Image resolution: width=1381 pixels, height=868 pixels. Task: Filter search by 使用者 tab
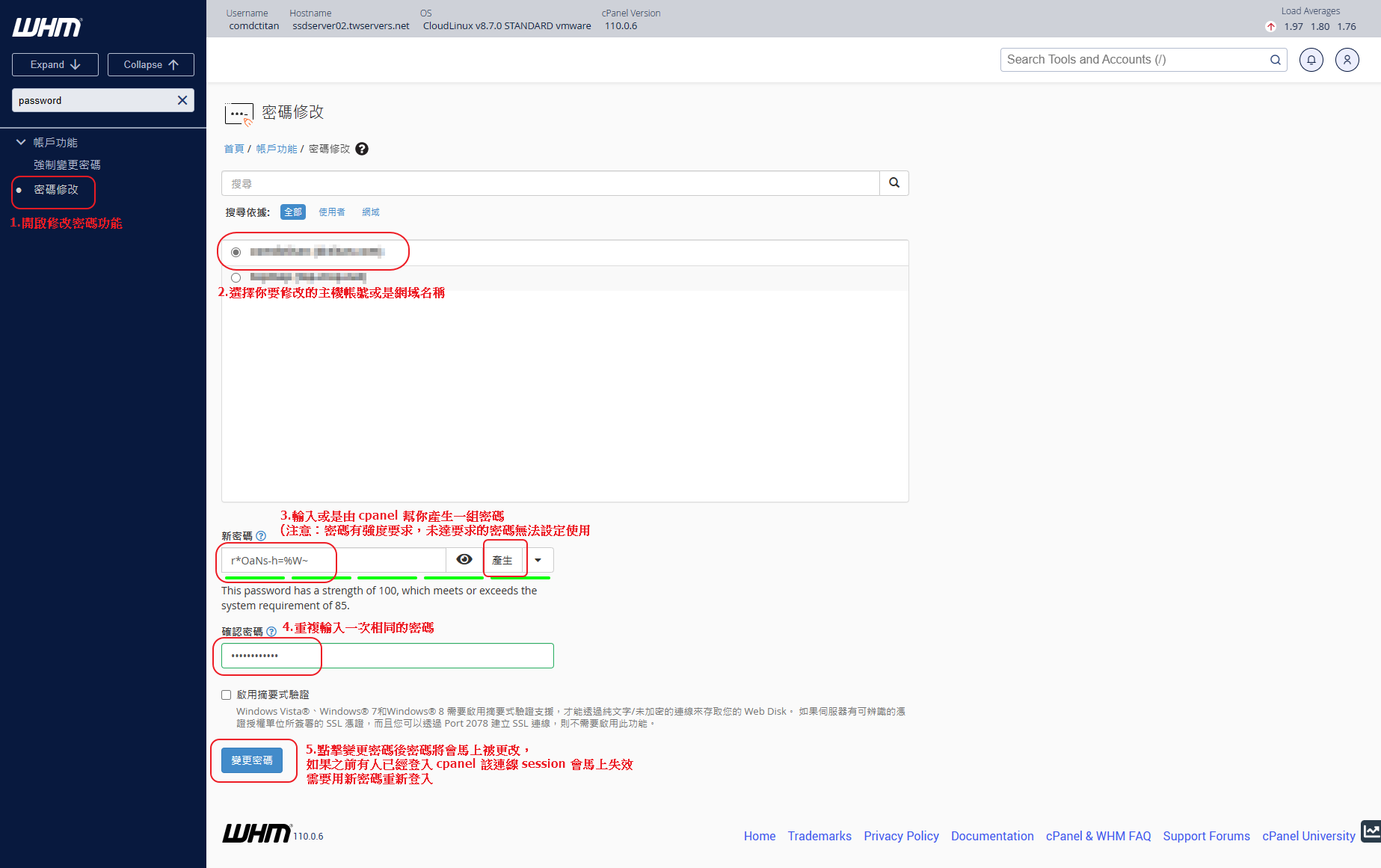332,212
